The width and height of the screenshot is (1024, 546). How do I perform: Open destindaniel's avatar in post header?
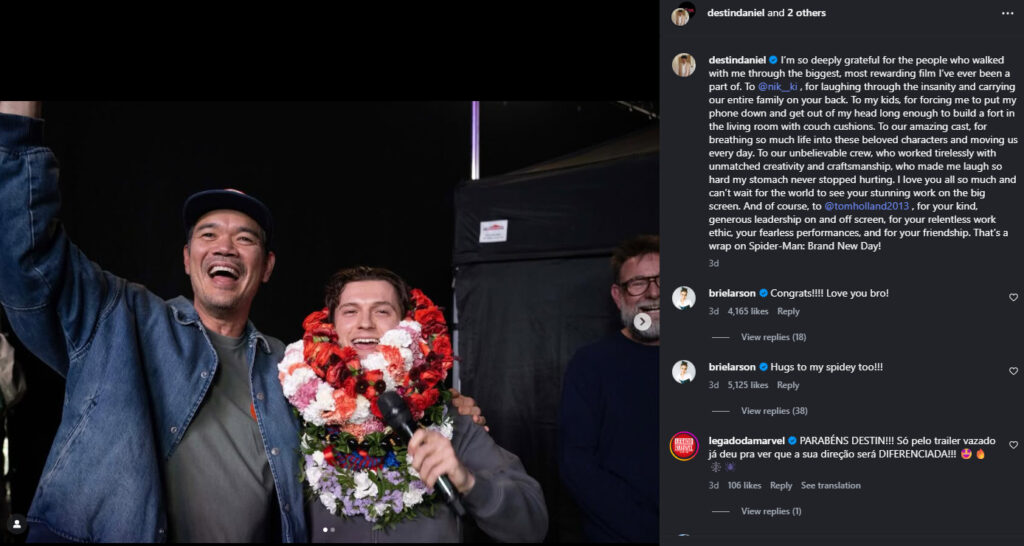(682, 14)
